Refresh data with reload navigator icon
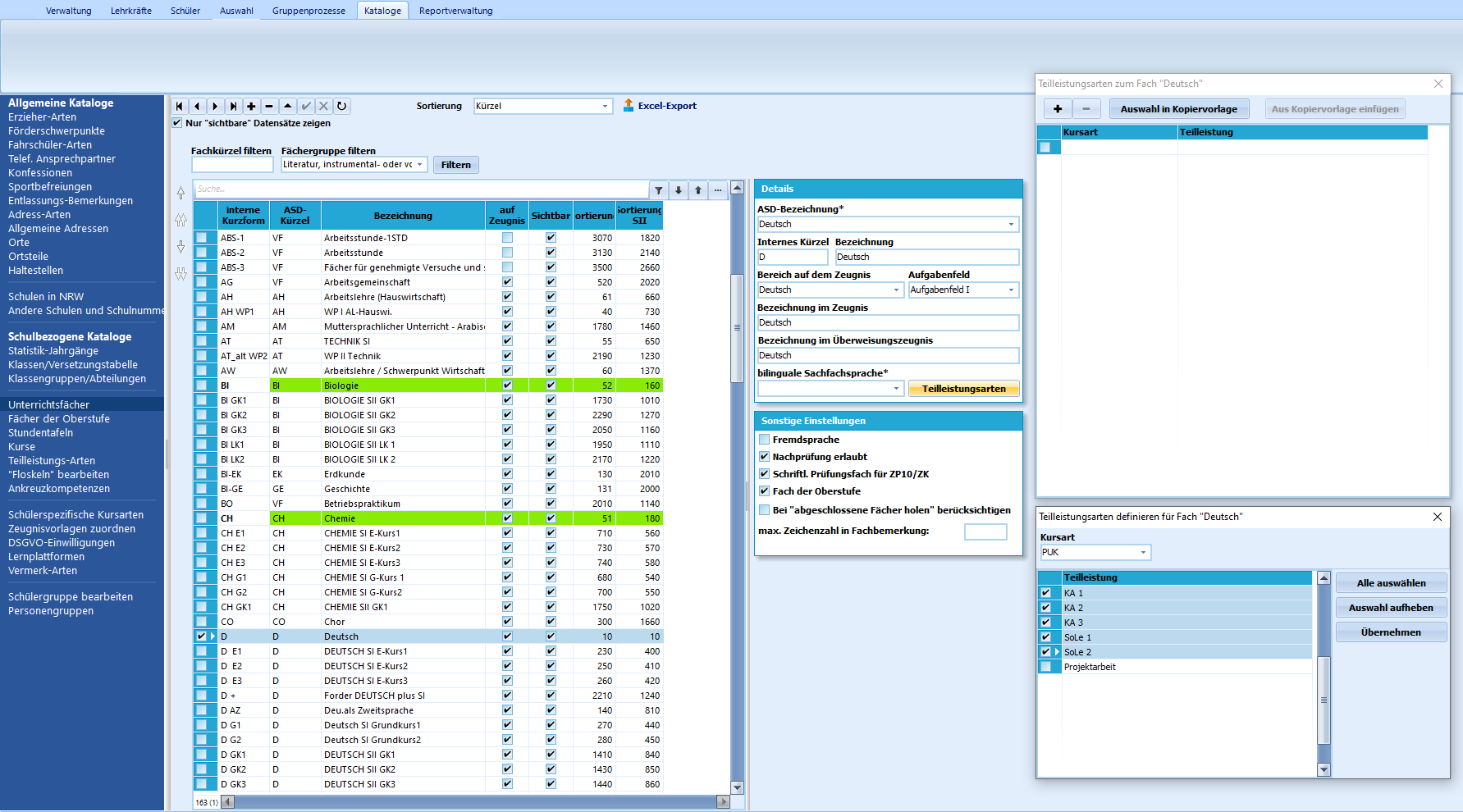1463x812 pixels. (342, 106)
